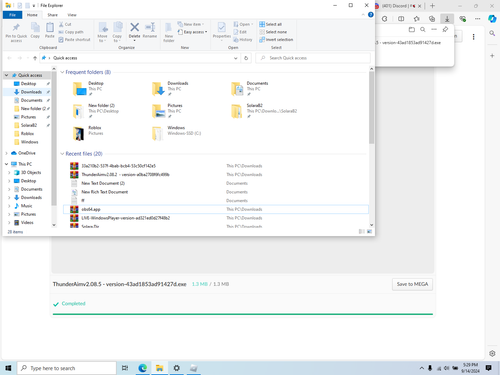Image resolution: width=500 pixels, height=375 pixels.
Task: Expand 3D Objects tree node
Action: (x=9, y=173)
